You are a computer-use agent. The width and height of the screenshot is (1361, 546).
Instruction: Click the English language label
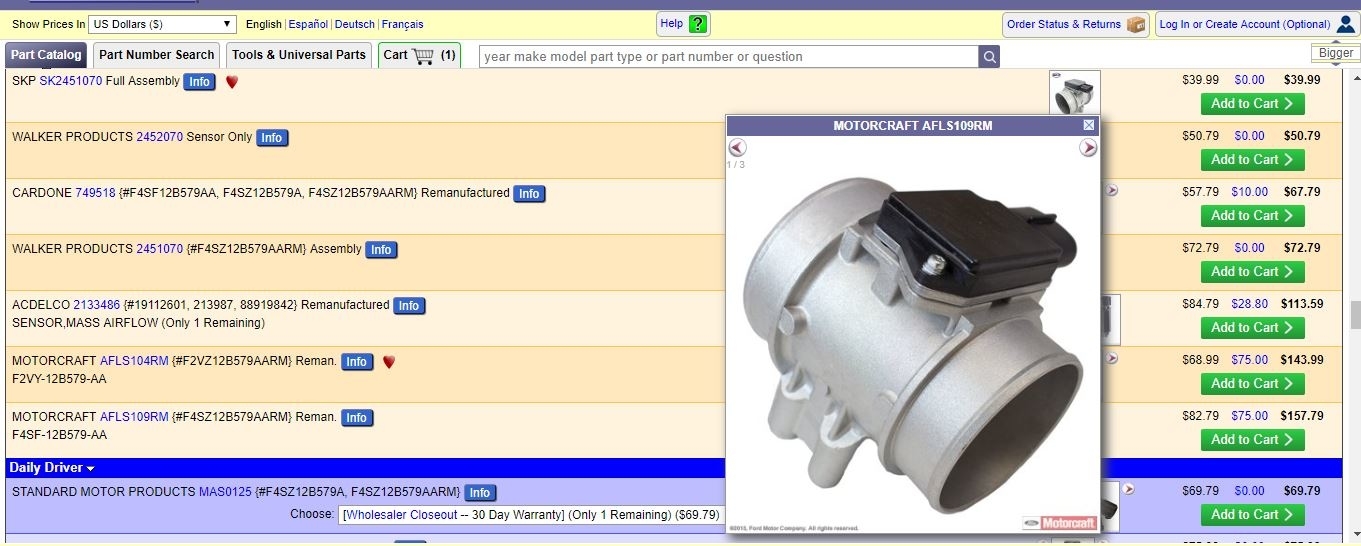click(x=264, y=24)
